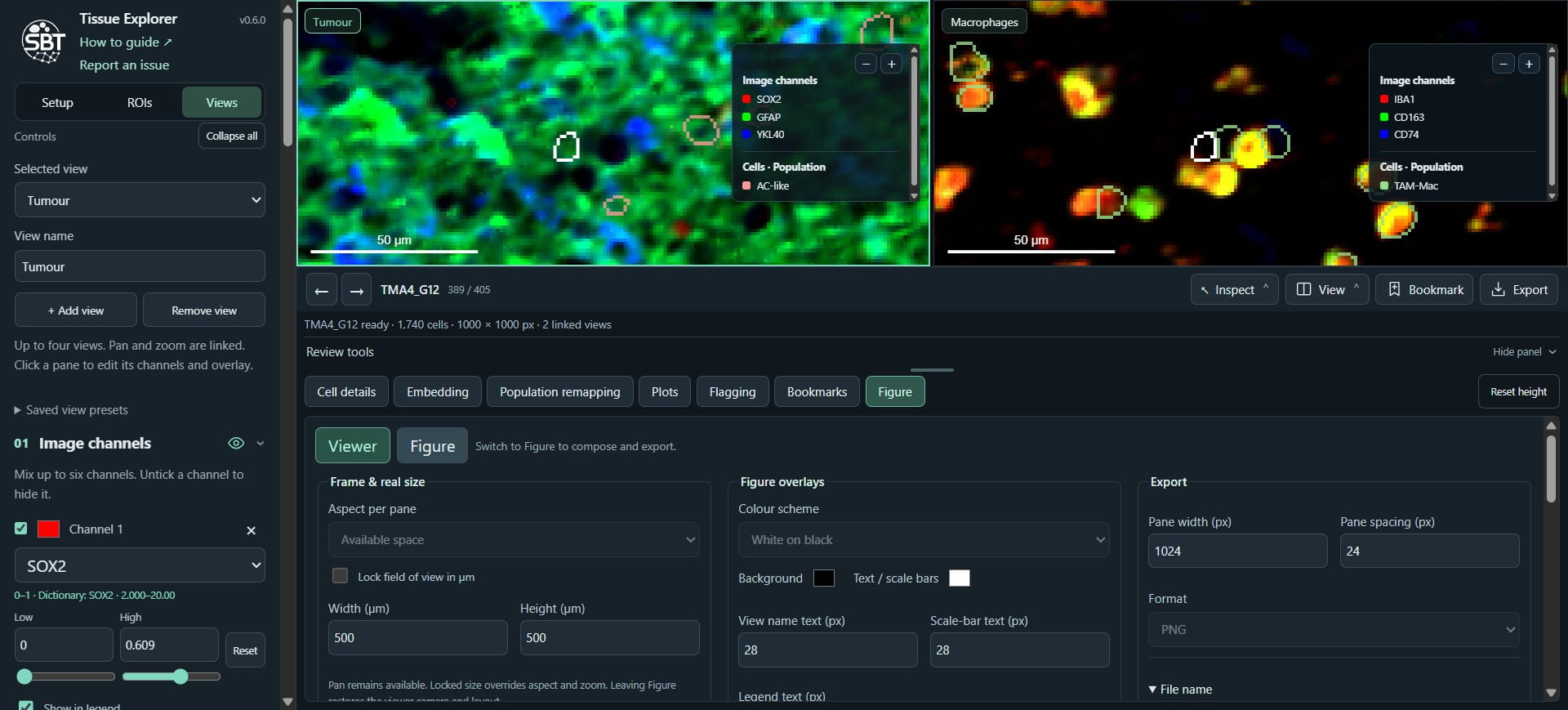Remove Channel 1 with the X icon
The height and width of the screenshot is (710, 1568).
[251, 530]
